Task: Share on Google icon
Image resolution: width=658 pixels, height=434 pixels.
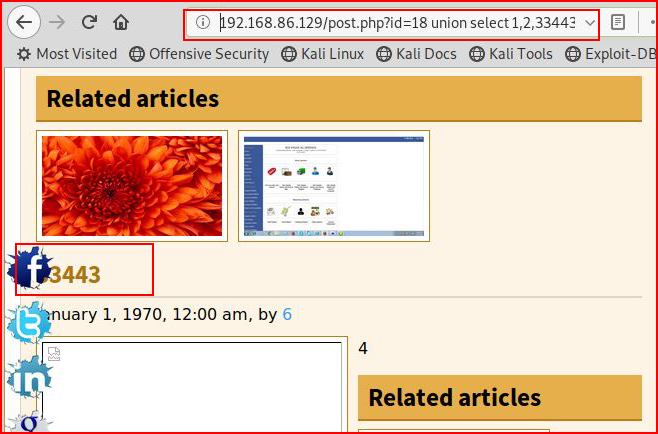Action: [29, 422]
